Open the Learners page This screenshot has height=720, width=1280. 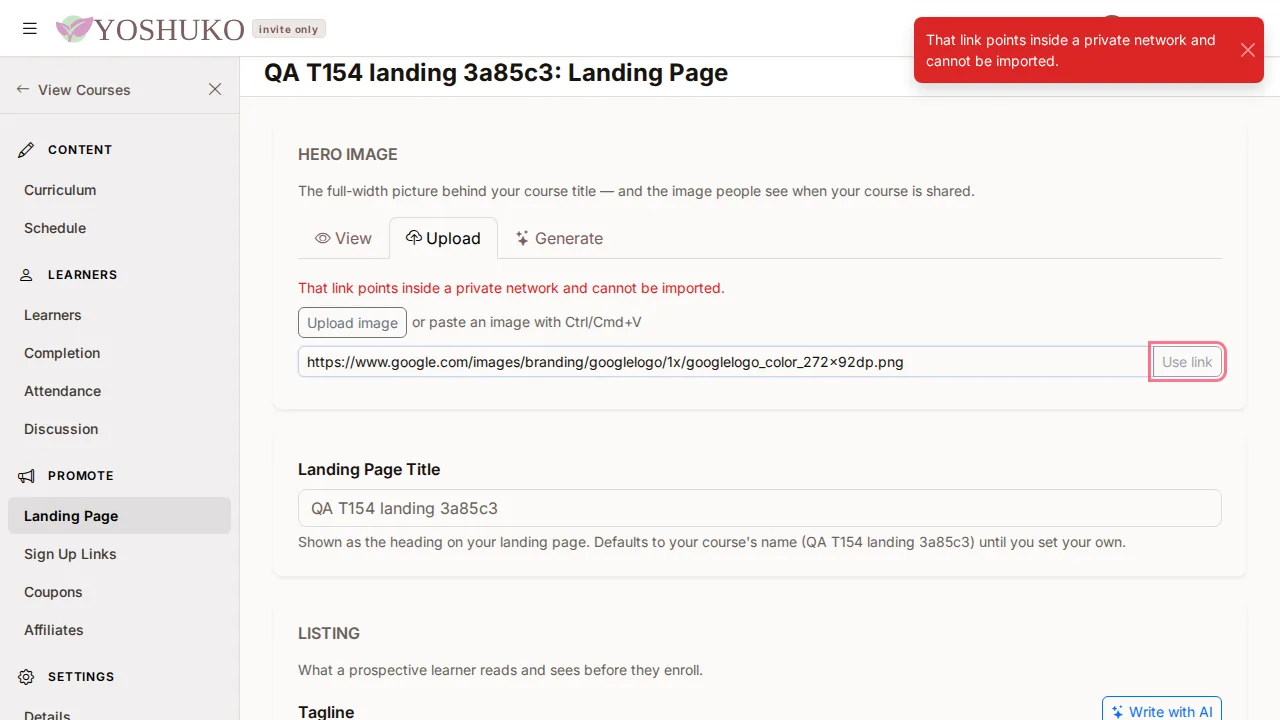pyautogui.click(x=119, y=315)
